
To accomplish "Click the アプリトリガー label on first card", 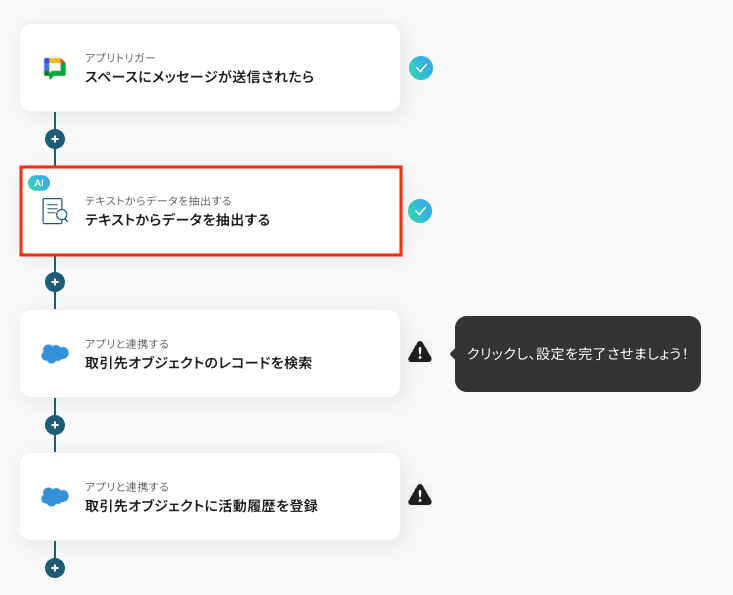I will [120, 58].
